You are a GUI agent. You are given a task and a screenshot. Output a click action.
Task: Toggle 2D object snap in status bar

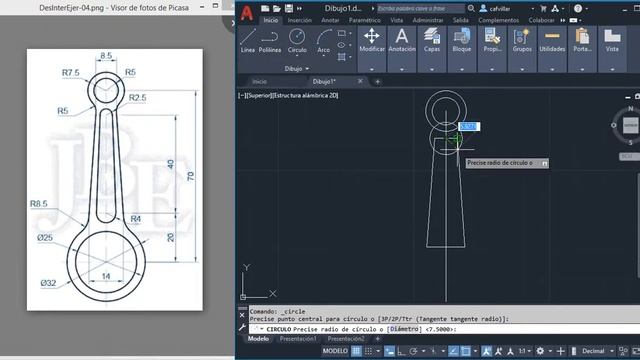pos(465,351)
